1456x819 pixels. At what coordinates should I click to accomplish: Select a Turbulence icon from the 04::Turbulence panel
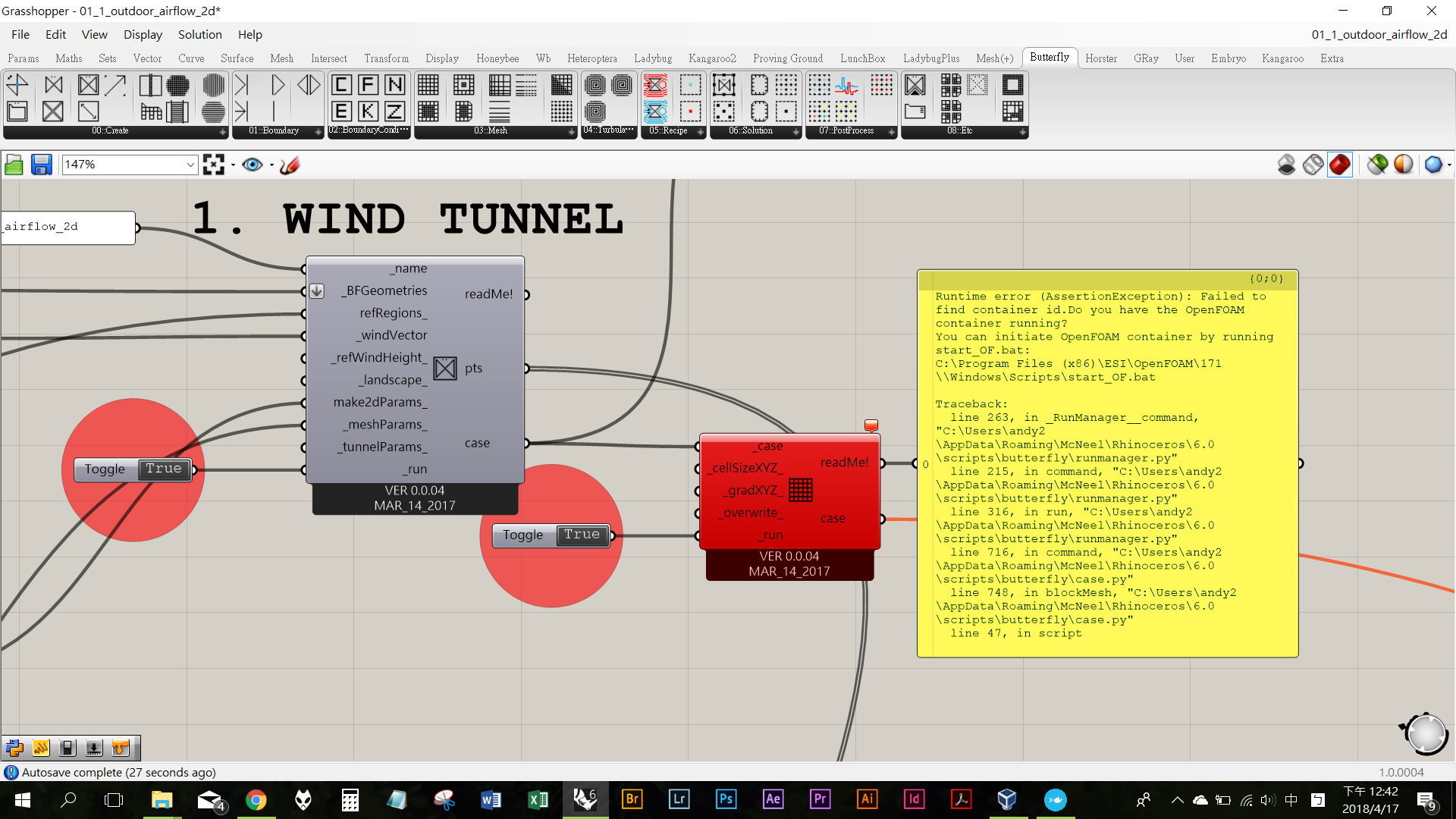click(596, 86)
